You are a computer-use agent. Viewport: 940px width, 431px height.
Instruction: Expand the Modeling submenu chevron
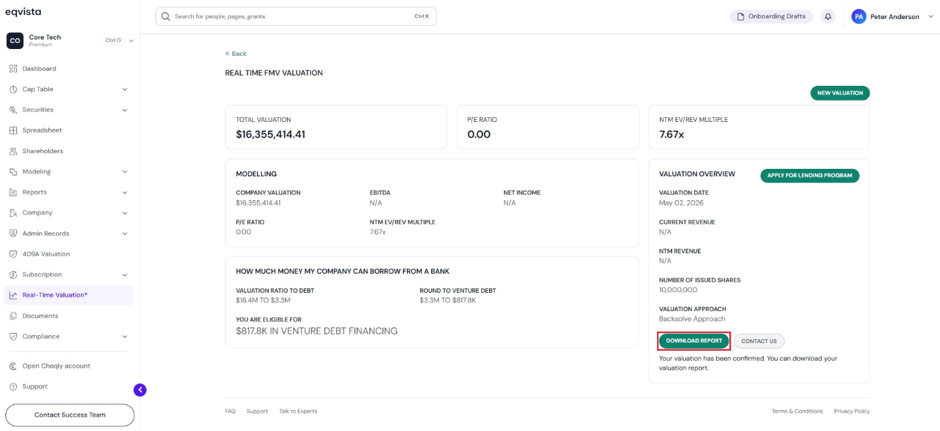pos(125,171)
